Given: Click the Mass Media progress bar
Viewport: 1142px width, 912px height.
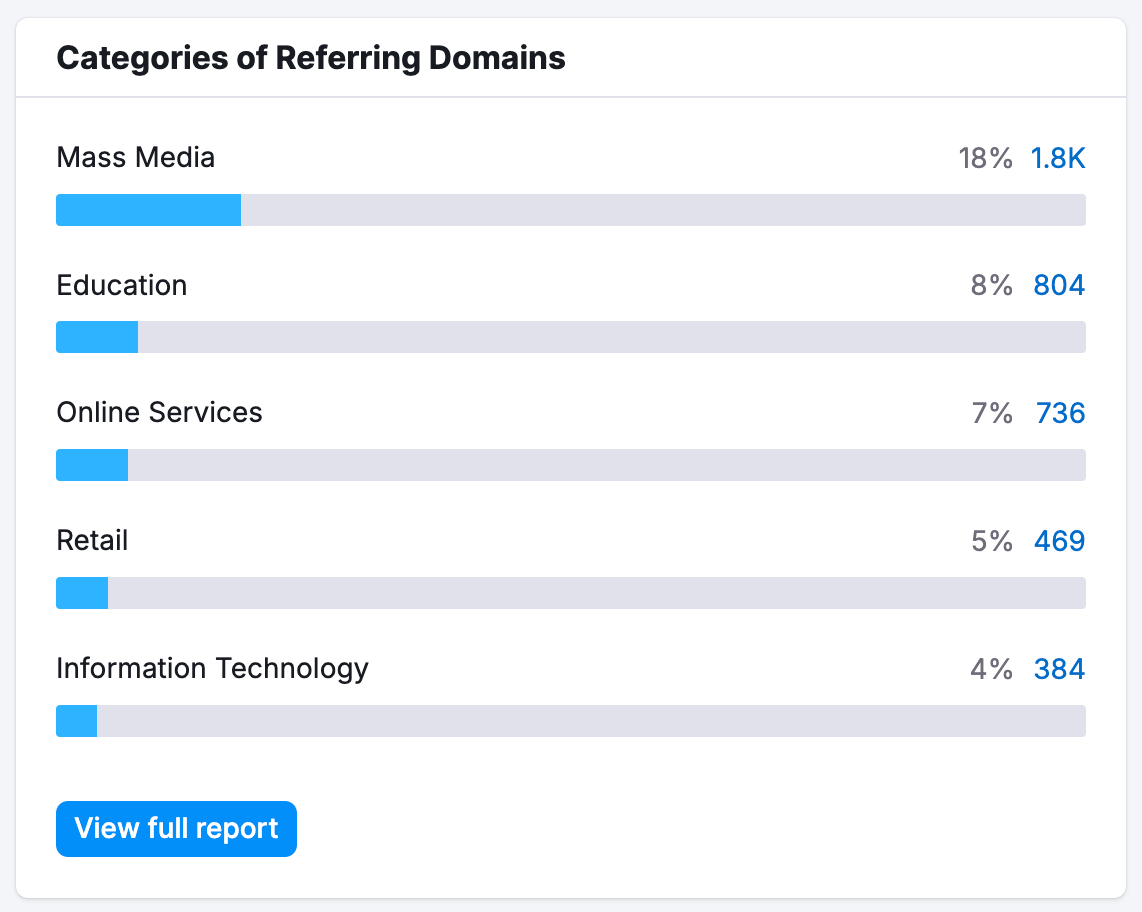Looking at the screenshot, I should click(x=571, y=210).
